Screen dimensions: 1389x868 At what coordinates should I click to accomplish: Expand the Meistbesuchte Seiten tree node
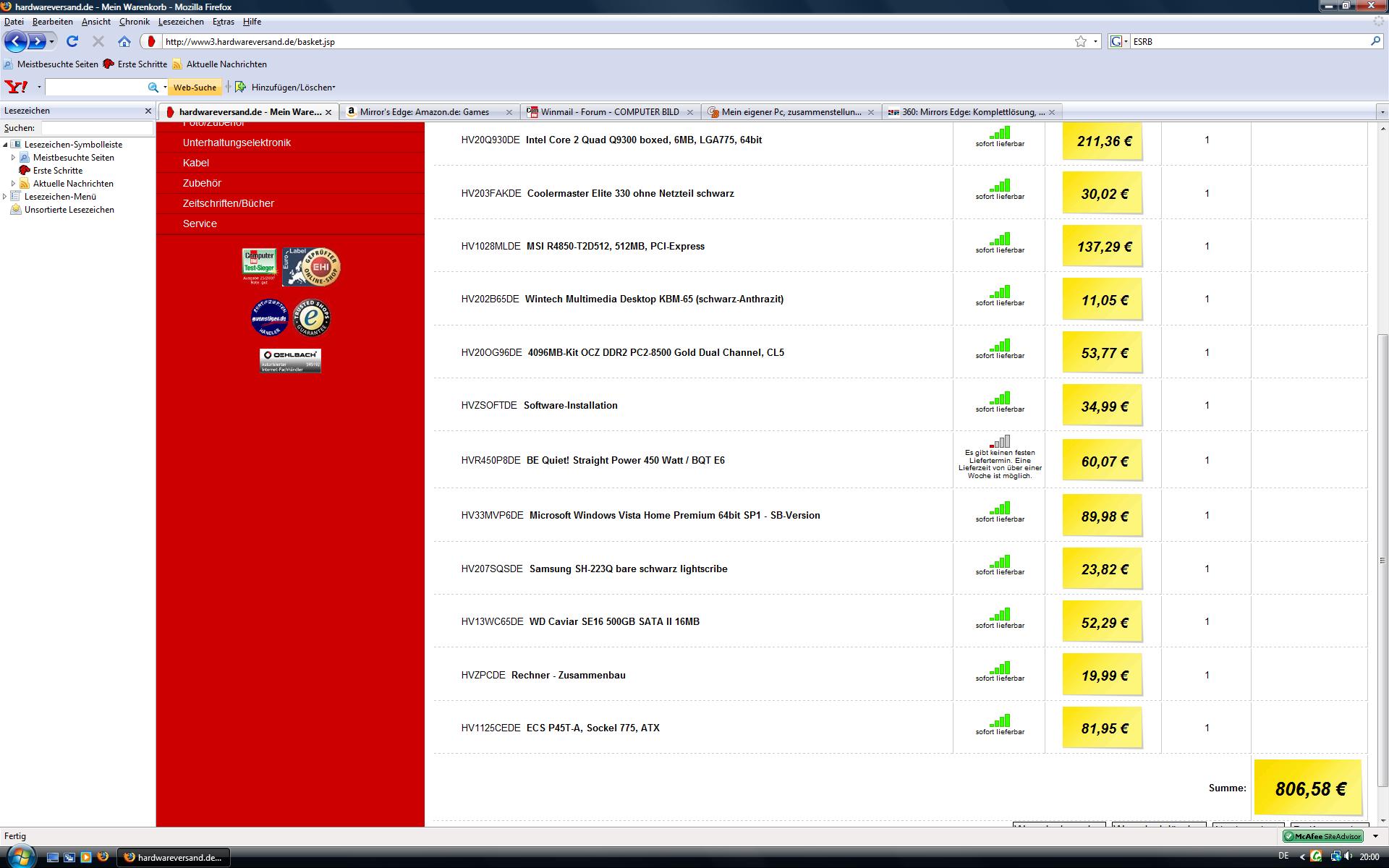point(13,158)
